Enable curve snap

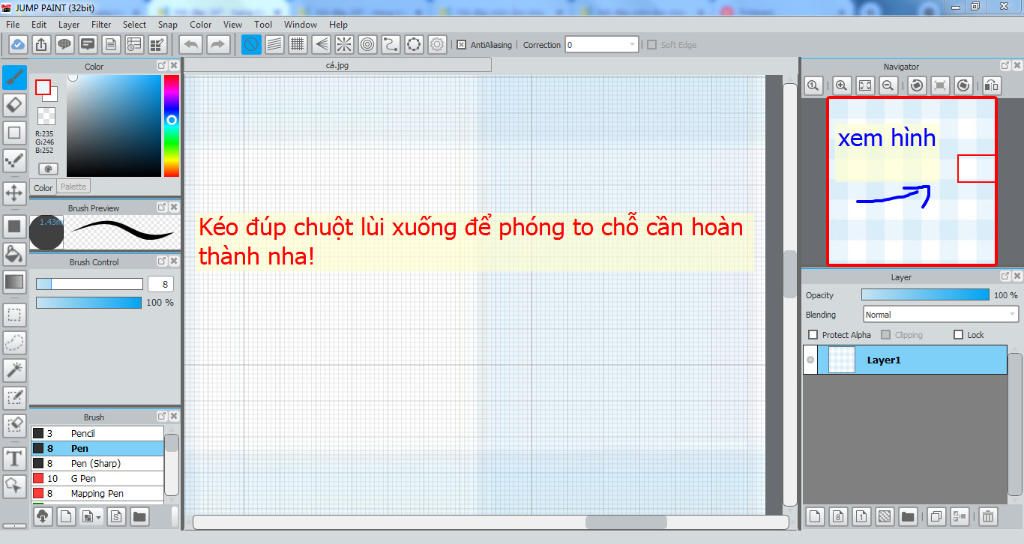[x=391, y=44]
